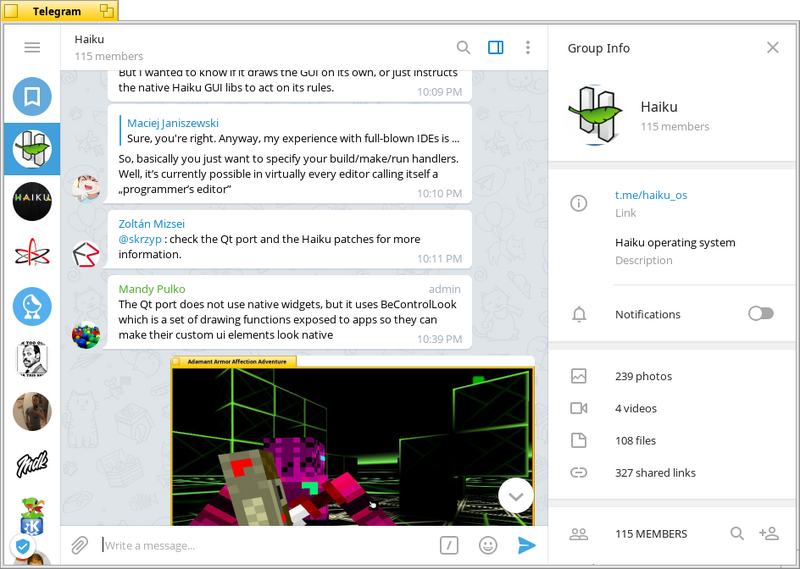This screenshot has width=800, height=569.
Task: Click Maciej Janiszewski quoted reply
Action: click(290, 131)
